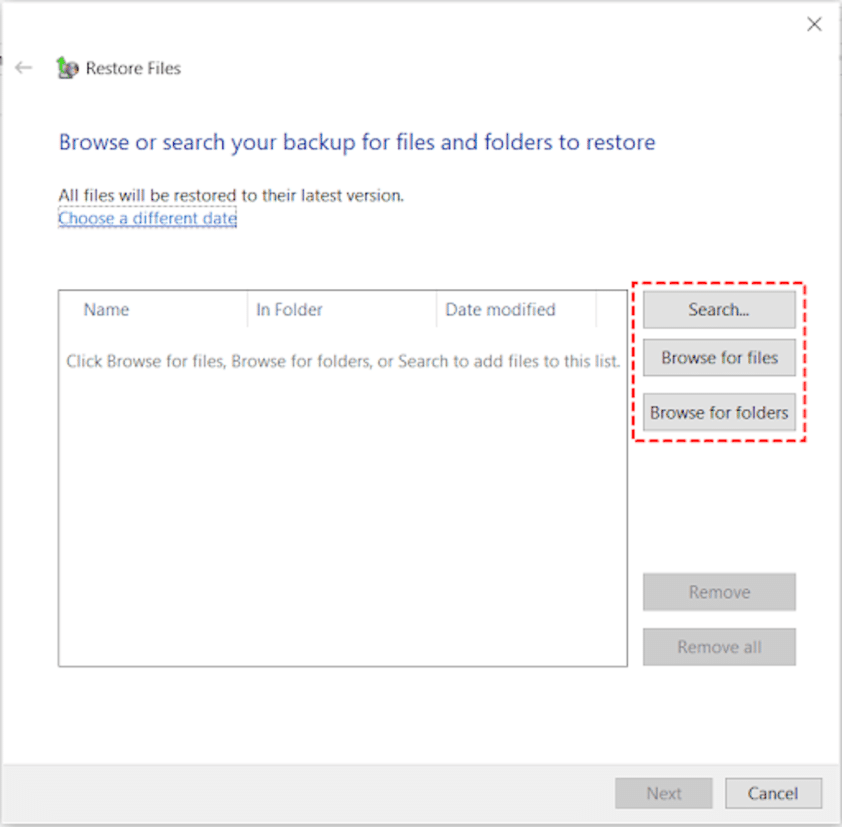The width and height of the screenshot is (842, 827).
Task: Click the Search... button
Action: 718,310
